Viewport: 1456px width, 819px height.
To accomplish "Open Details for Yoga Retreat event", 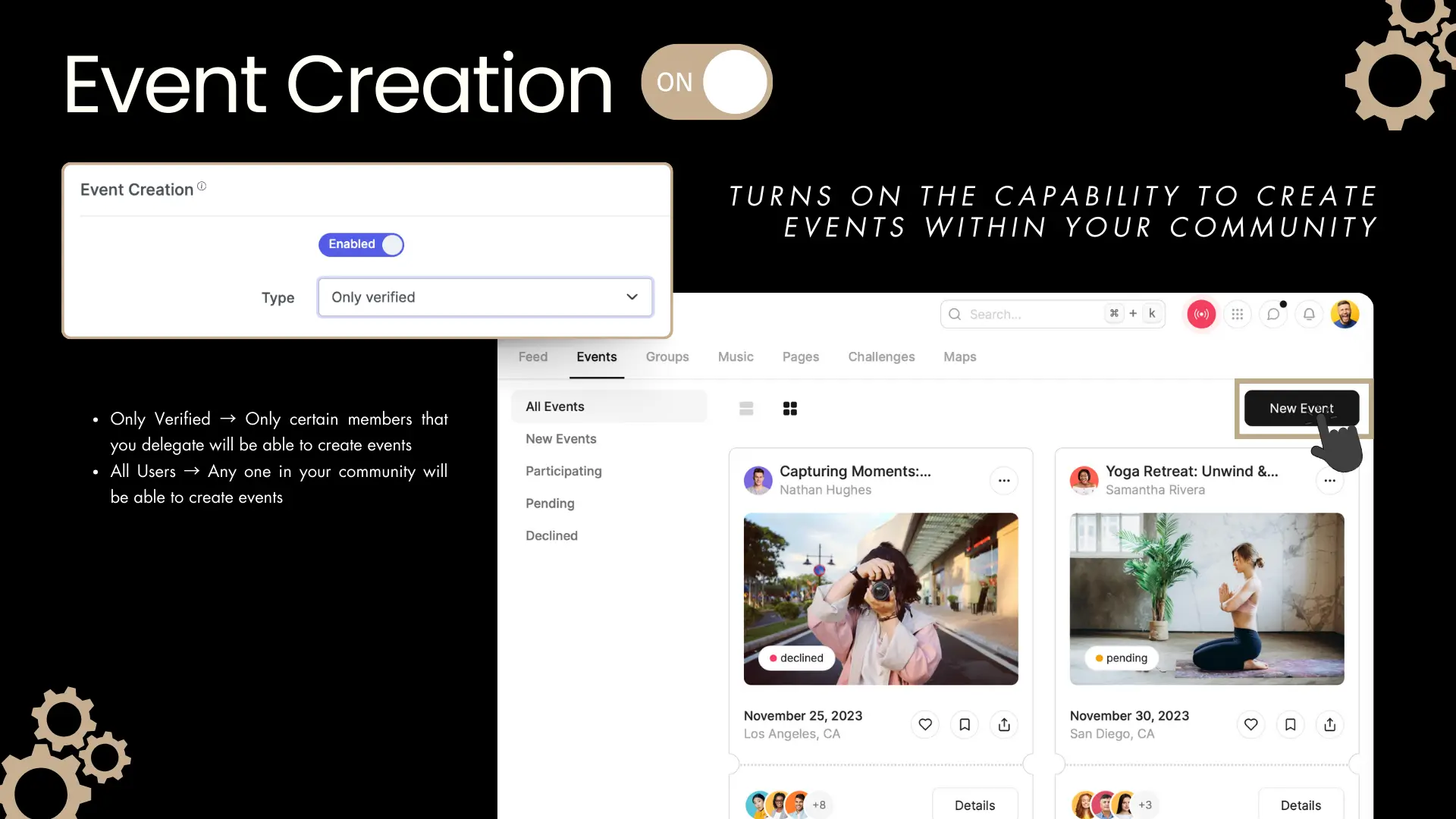I will coord(1301,805).
